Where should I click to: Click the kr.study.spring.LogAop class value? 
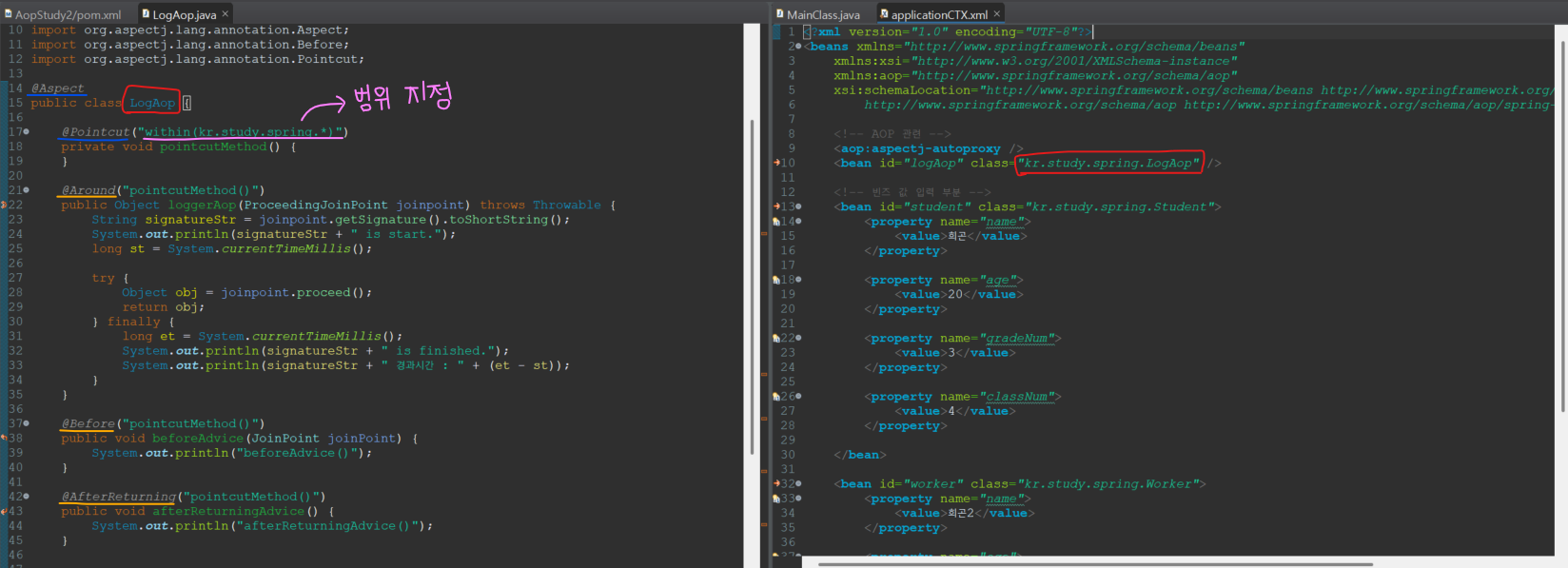pyautogui.click(x=1108, y=164)
